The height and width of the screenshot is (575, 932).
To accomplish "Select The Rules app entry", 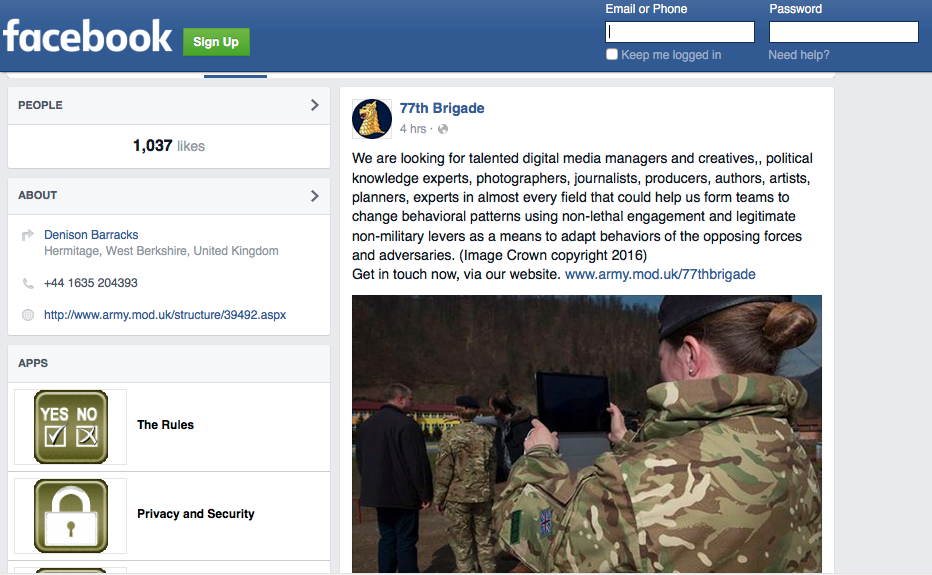I will tap(165, 425).
